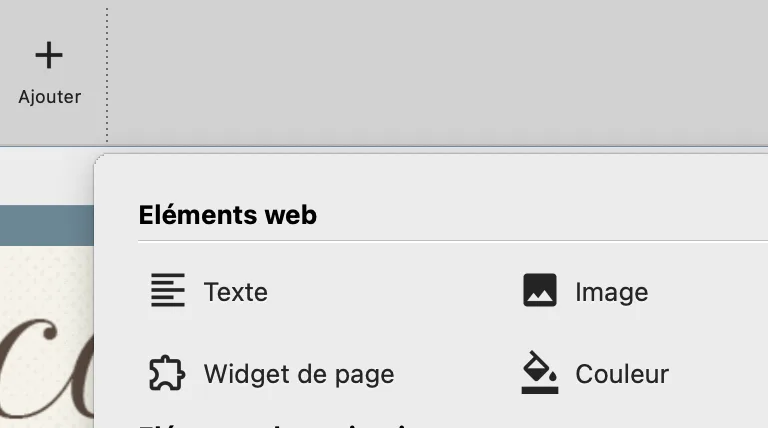Viewport: 768px width, 428px height.
Task: Select the Image picture icon
Action: click(540, 291)
